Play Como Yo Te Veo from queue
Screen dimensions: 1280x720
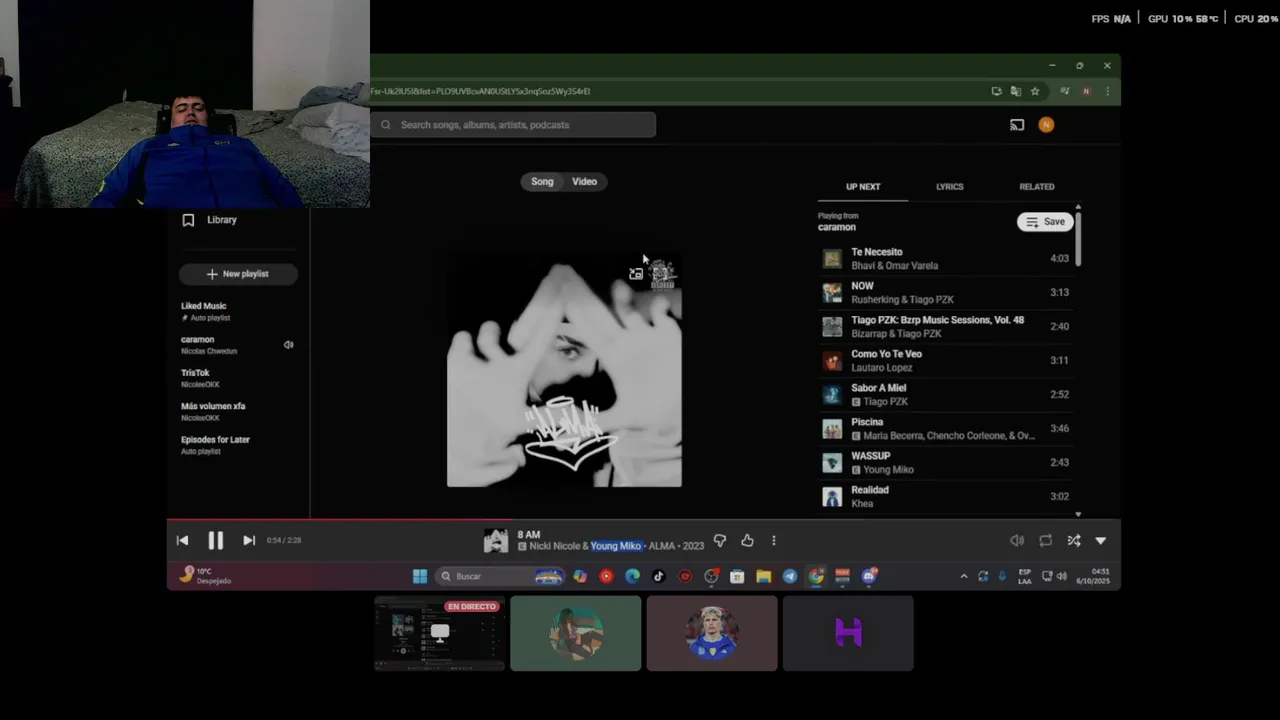click(945, 361)
